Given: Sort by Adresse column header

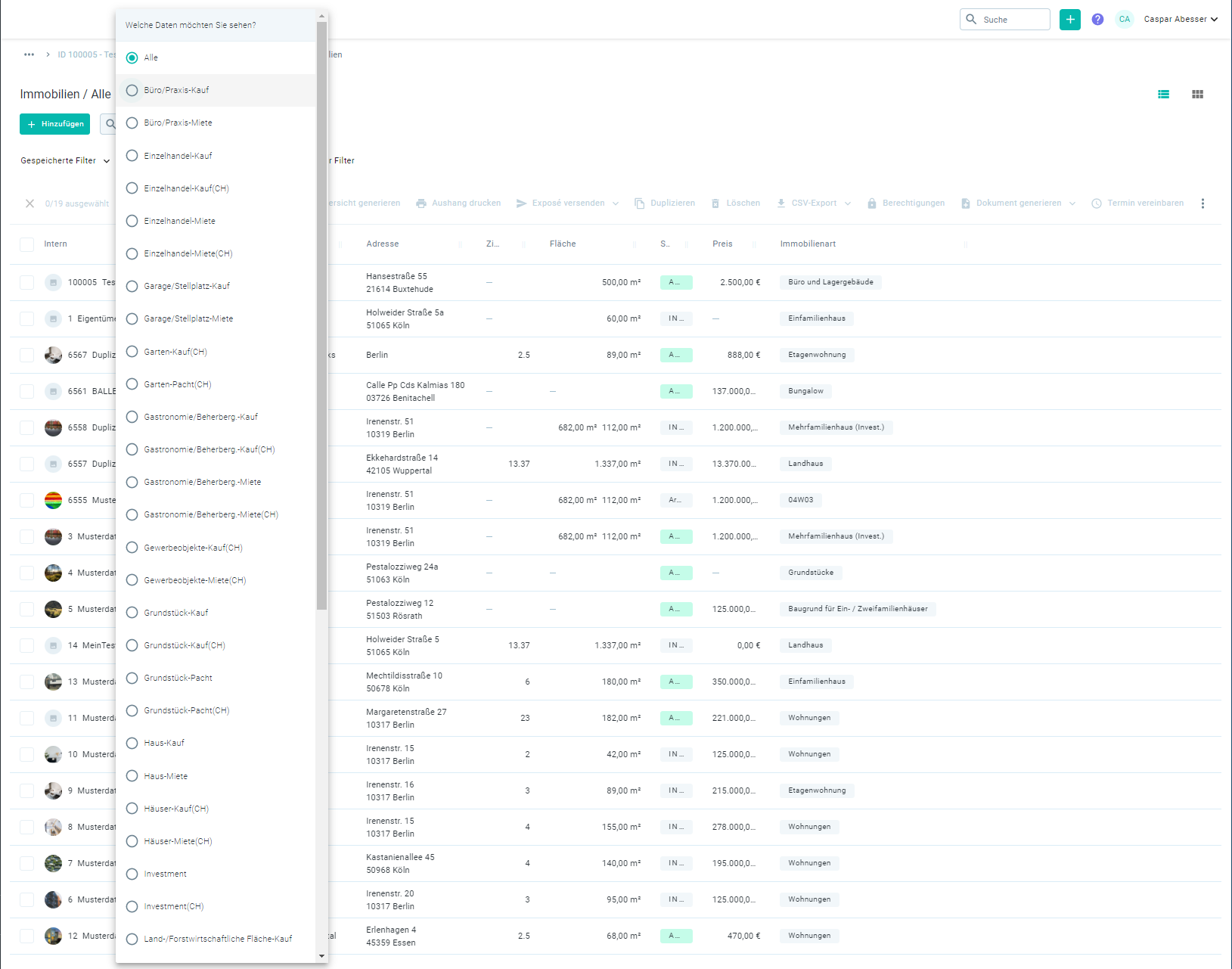Looking at the screenshot, I should pyautogui.click(x=382, y=244).
